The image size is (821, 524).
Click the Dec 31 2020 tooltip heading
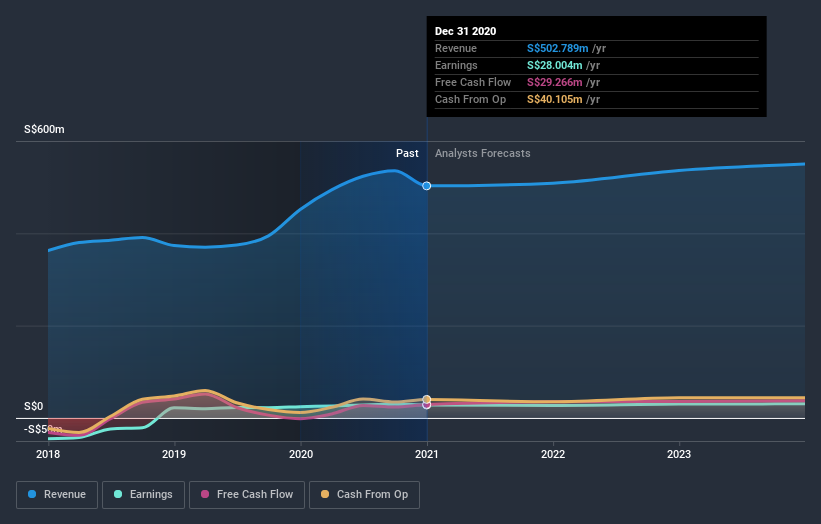465,31
